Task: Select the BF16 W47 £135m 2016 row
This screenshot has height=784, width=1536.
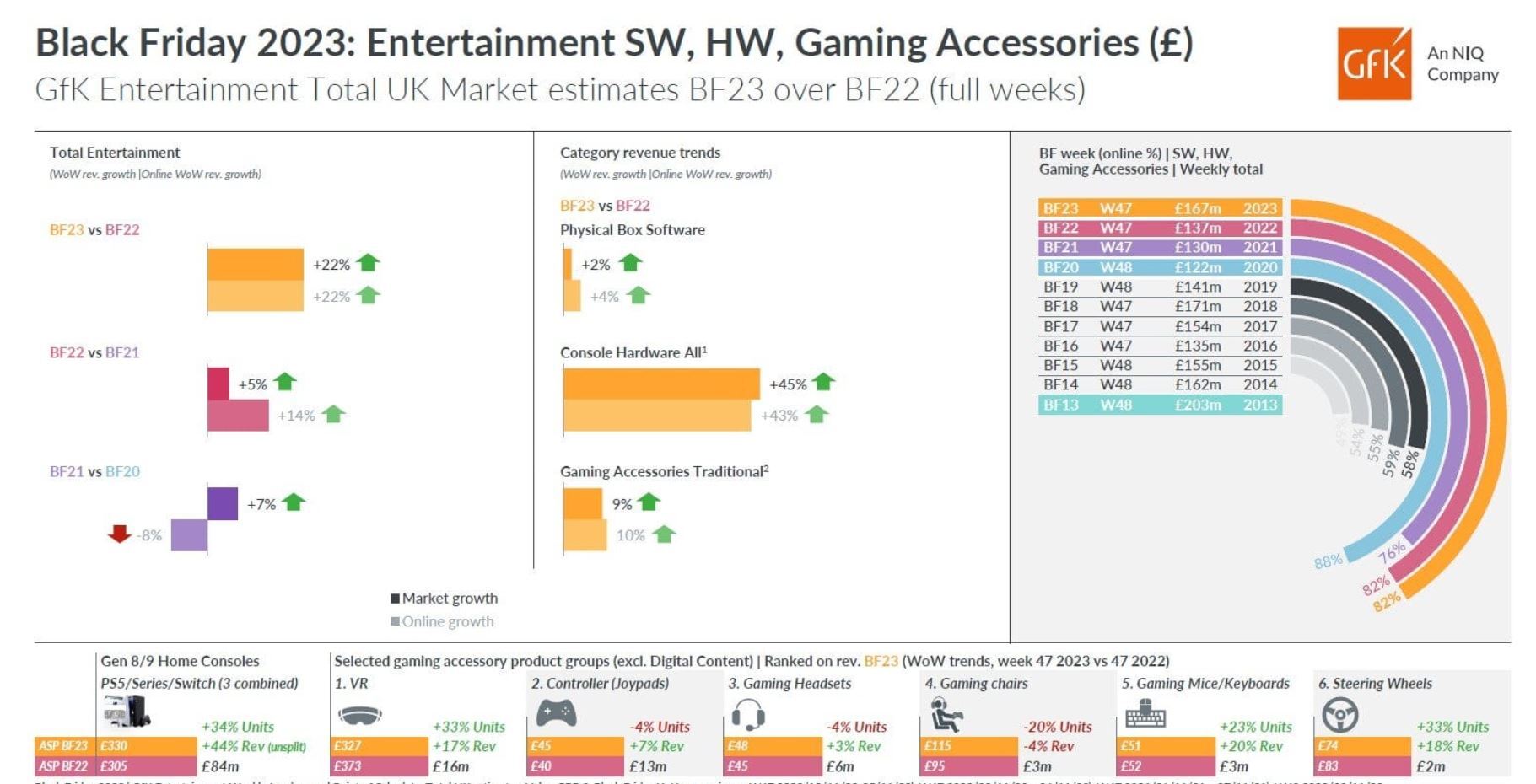Action: 1161,346
